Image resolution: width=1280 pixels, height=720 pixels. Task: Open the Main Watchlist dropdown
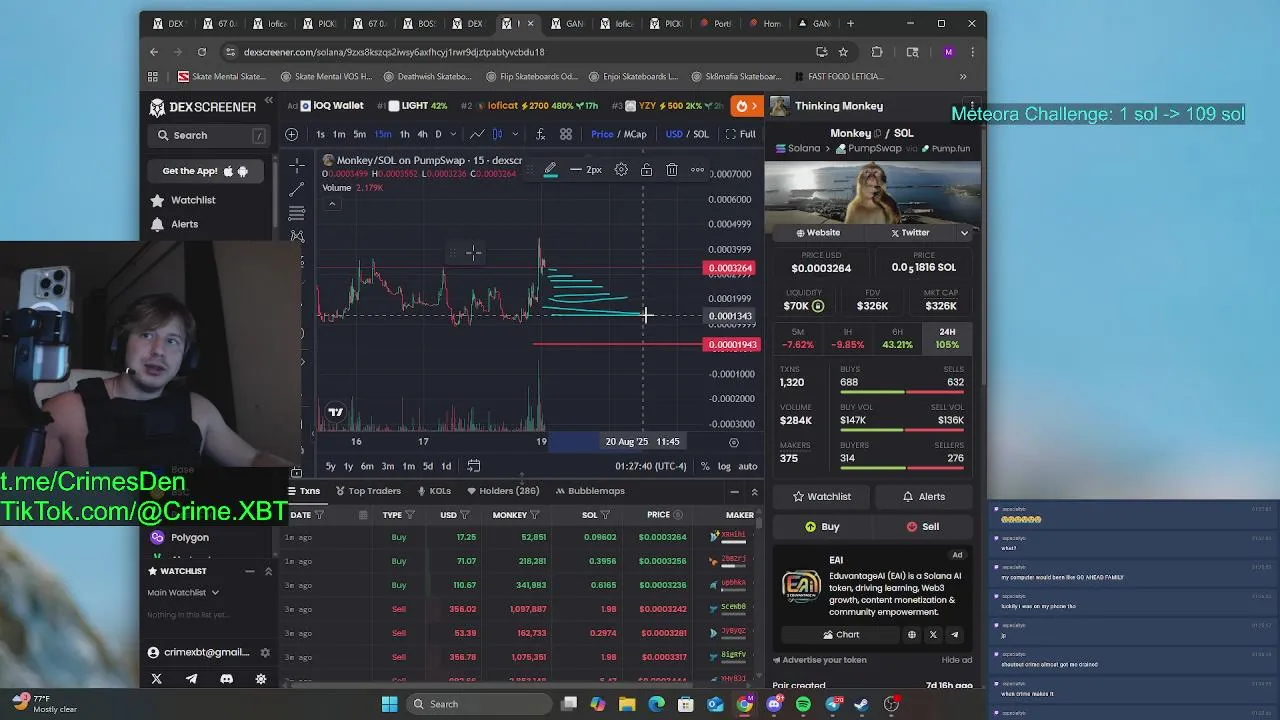[x=183, y=592]
